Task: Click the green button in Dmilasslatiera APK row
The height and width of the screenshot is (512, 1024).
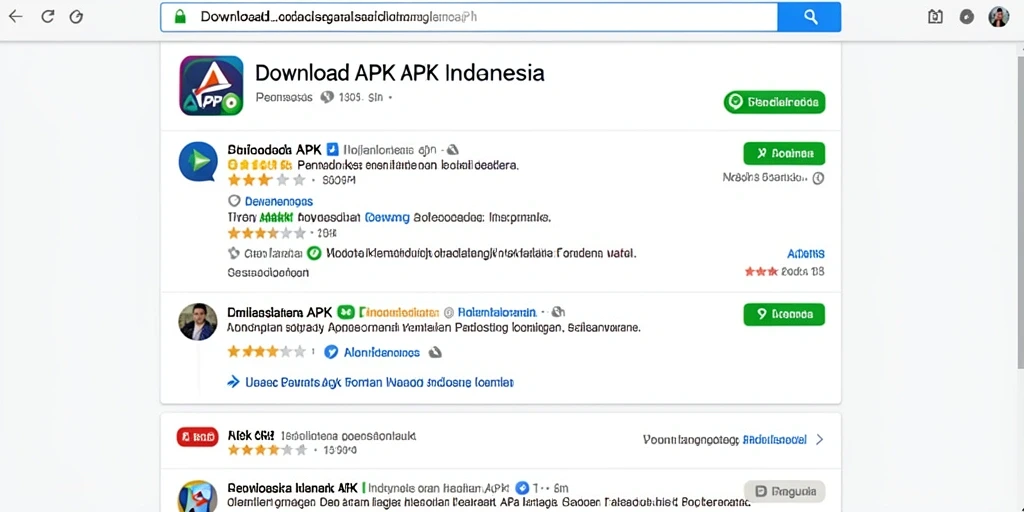Action: [784, 314]
